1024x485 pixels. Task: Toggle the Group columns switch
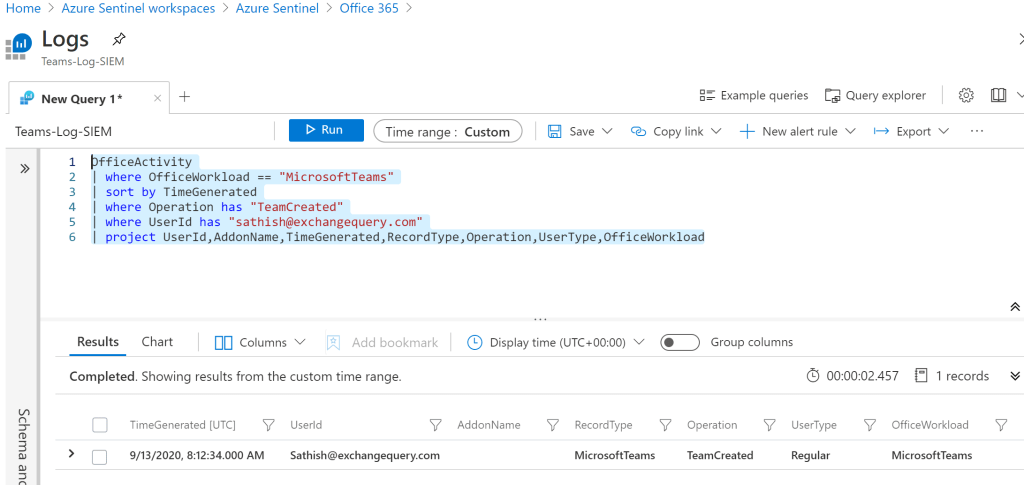[680, 342]
